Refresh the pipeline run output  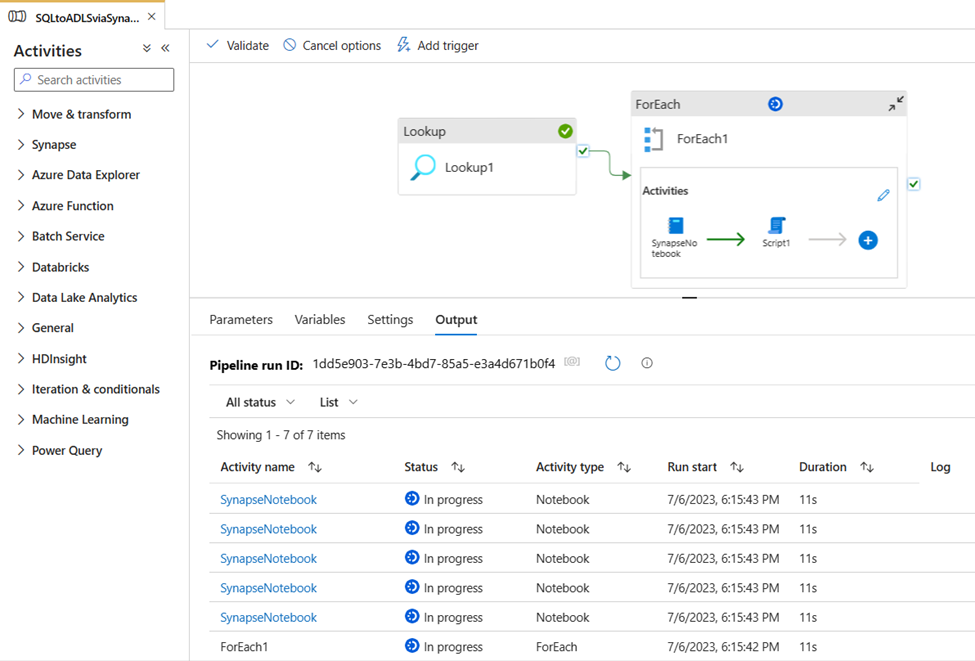coord(612,363)
